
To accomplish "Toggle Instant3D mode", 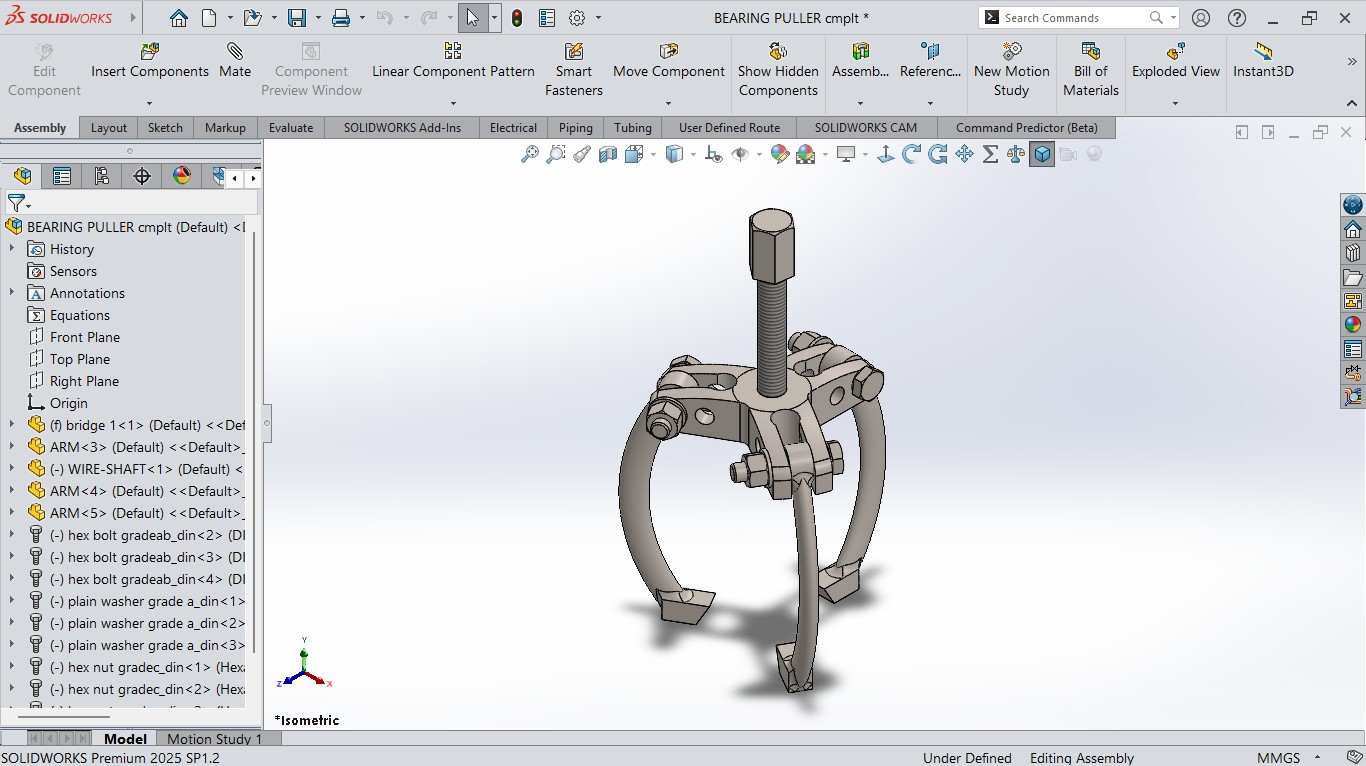I will 1263,61.
